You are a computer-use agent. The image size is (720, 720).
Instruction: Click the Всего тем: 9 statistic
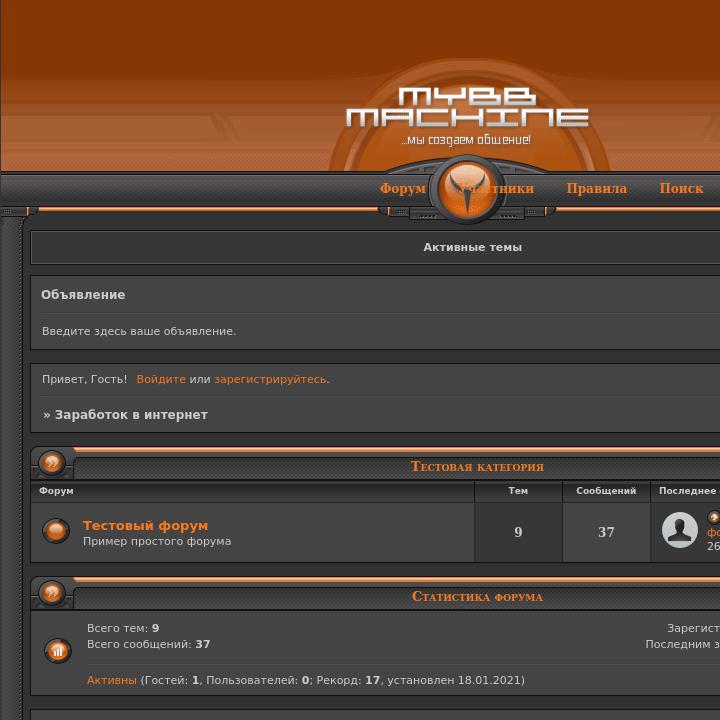pyautogui.click(x=123, y=628)
